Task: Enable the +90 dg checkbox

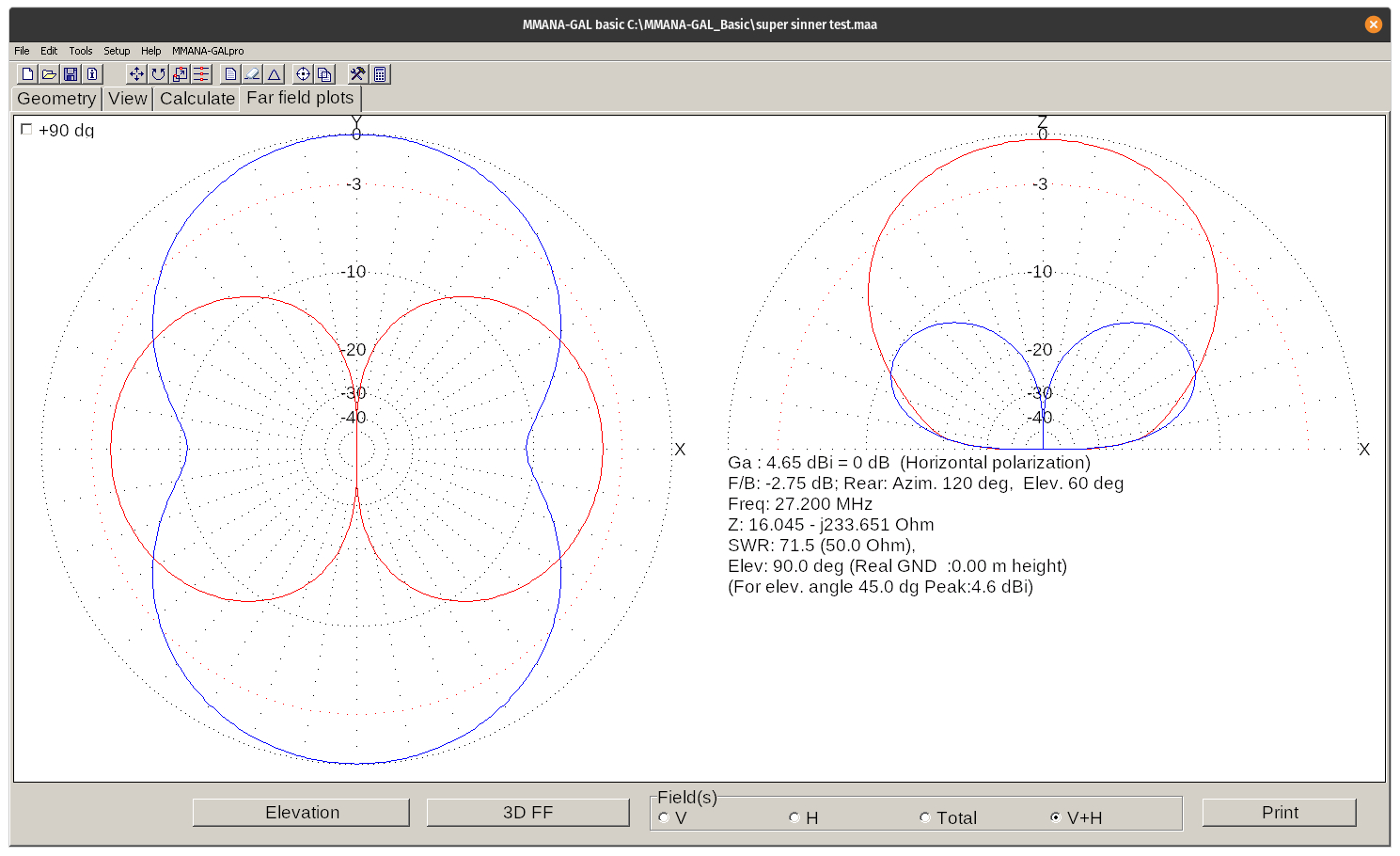Action: [x=26, y=130]
